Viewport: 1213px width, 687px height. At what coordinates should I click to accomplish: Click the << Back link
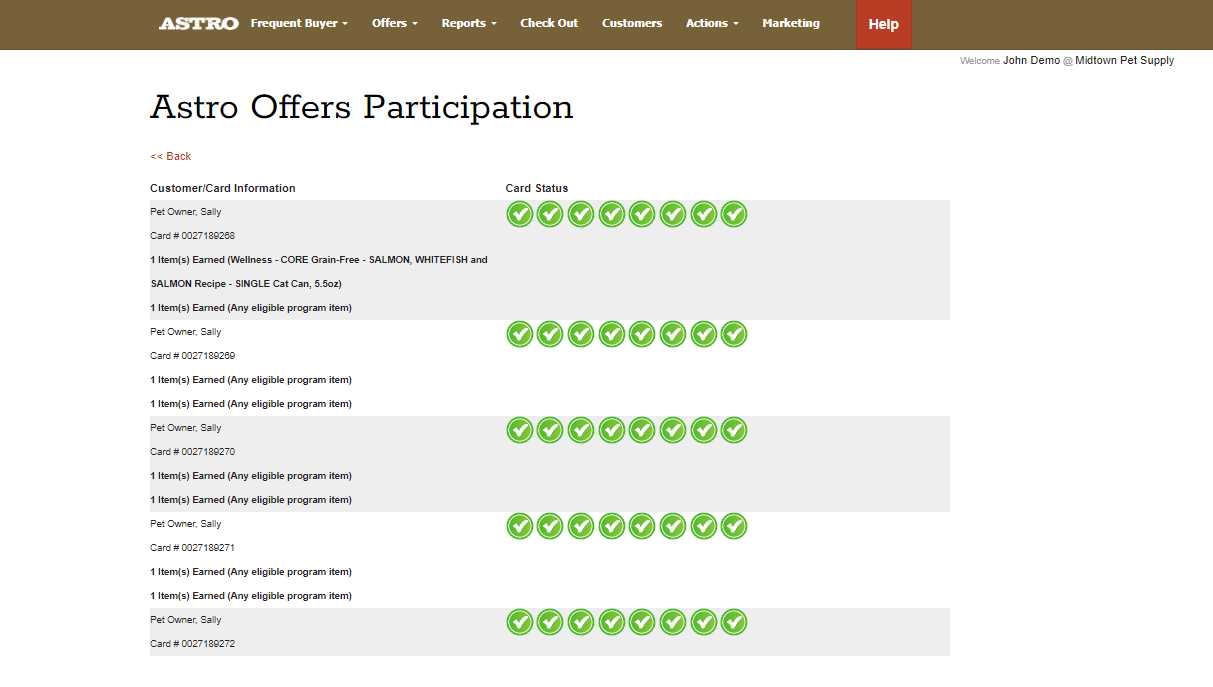click(171, 156)
